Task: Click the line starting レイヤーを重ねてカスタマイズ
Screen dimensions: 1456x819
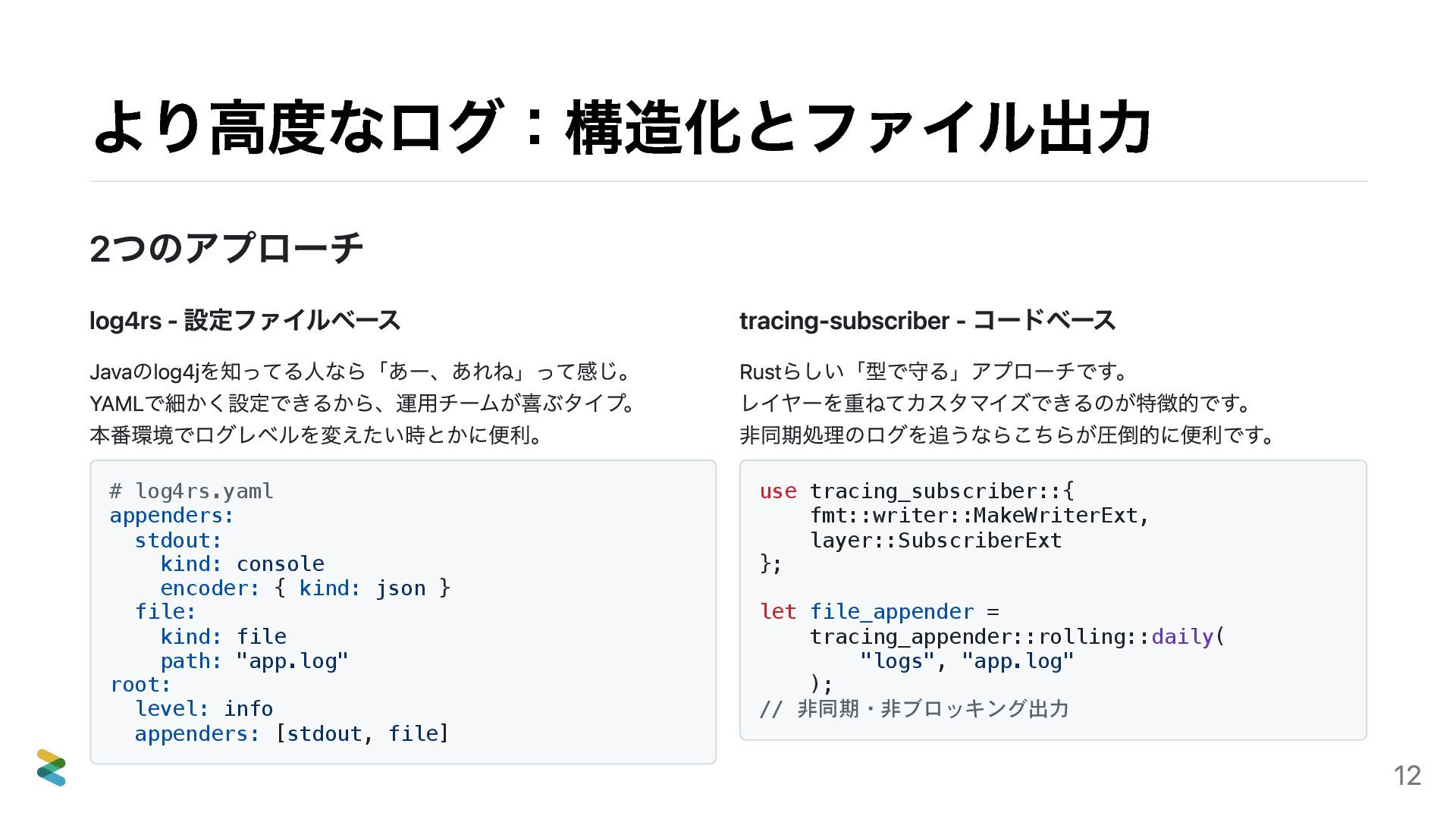Action: coord(996,403)
